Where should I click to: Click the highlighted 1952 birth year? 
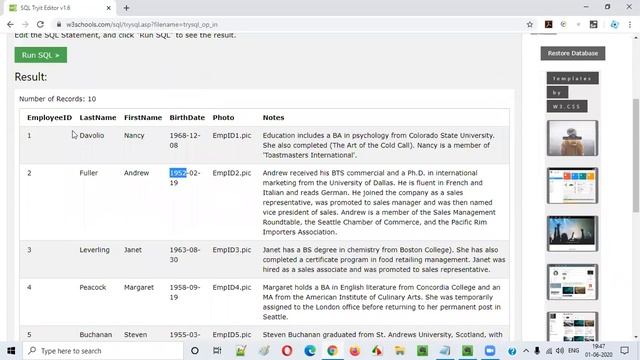click(178, 173)
